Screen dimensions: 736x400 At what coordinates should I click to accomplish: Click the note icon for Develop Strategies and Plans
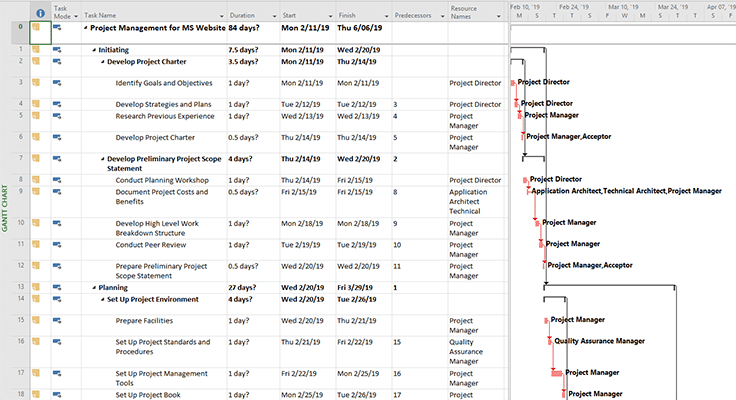(x=36, y=104)
